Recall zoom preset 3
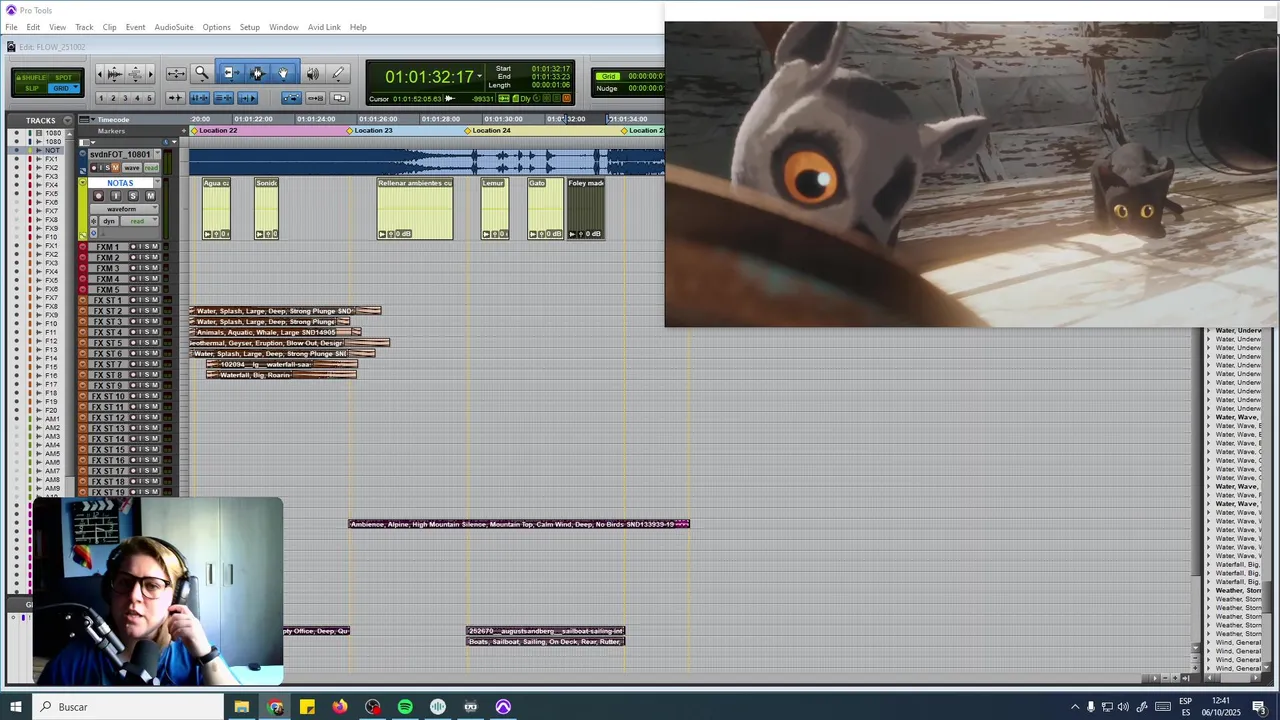Image resolution: width=1280 pixels, height=720 pixels. coord(125,98)
